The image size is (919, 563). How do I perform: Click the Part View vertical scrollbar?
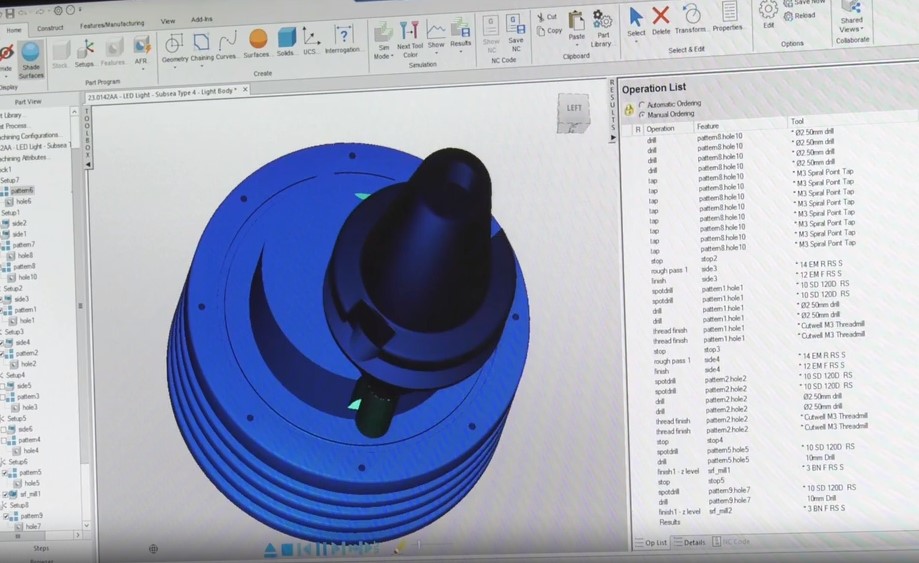tap(80, 305)
